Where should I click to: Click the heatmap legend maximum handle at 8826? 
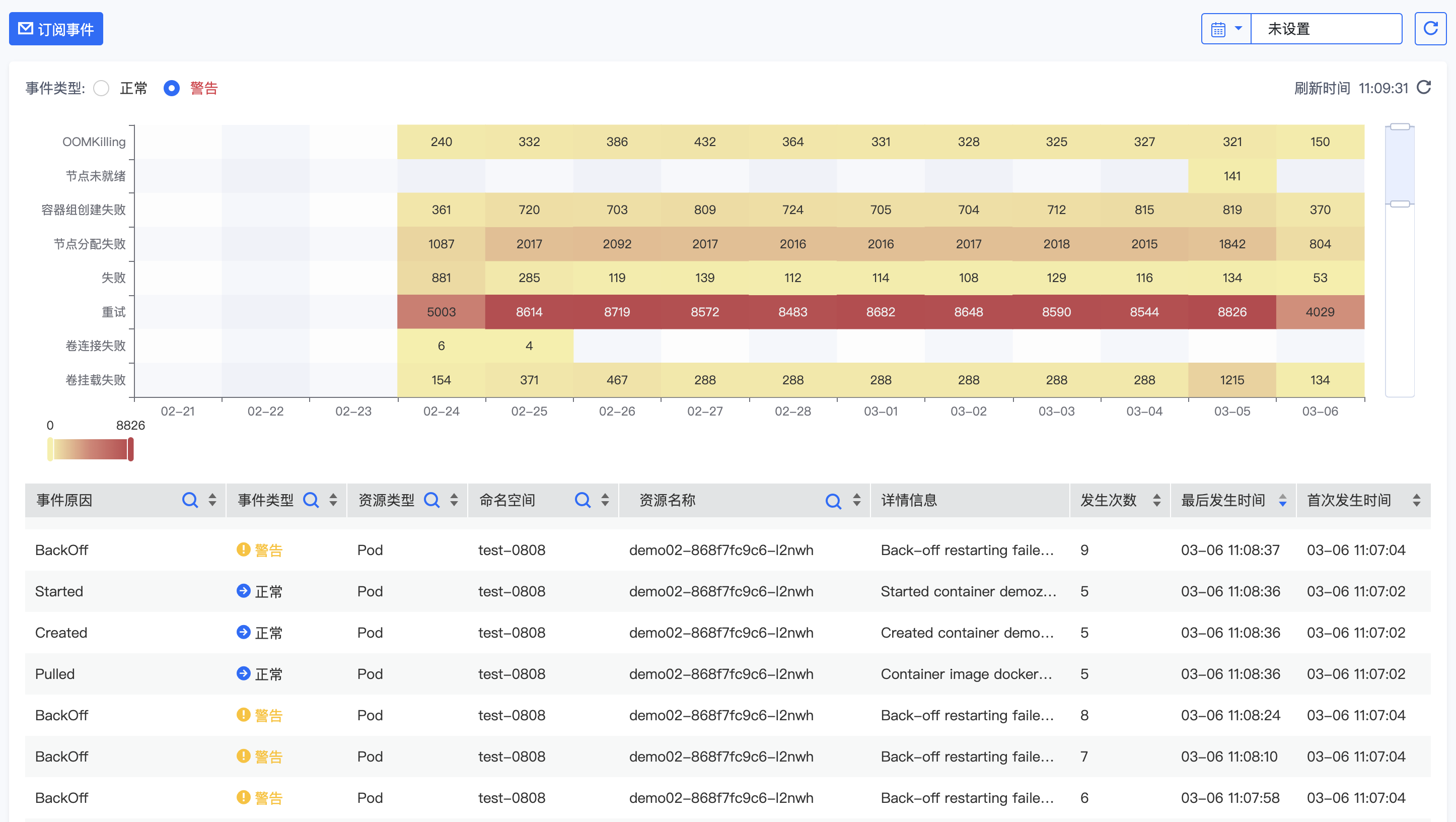pyautogui.click(x=130, y=449)
